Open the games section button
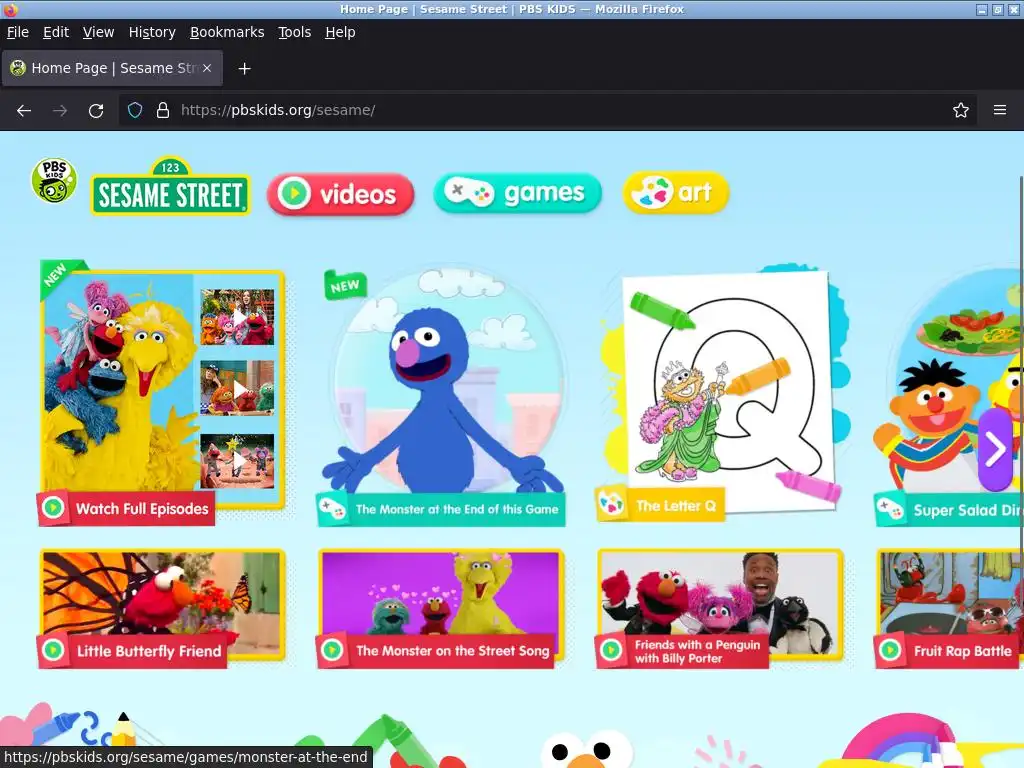Viewport: 1024px width, 768px height. [x=517, y=193]
